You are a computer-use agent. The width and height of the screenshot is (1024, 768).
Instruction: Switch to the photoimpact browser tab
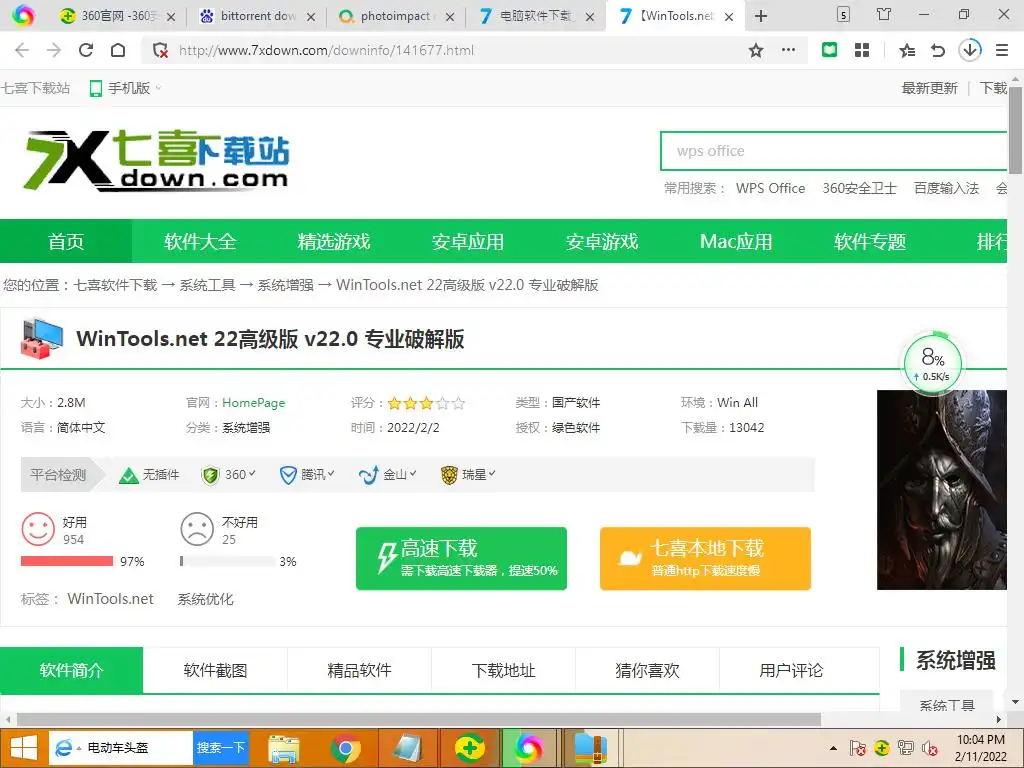(x=396, y=16)
